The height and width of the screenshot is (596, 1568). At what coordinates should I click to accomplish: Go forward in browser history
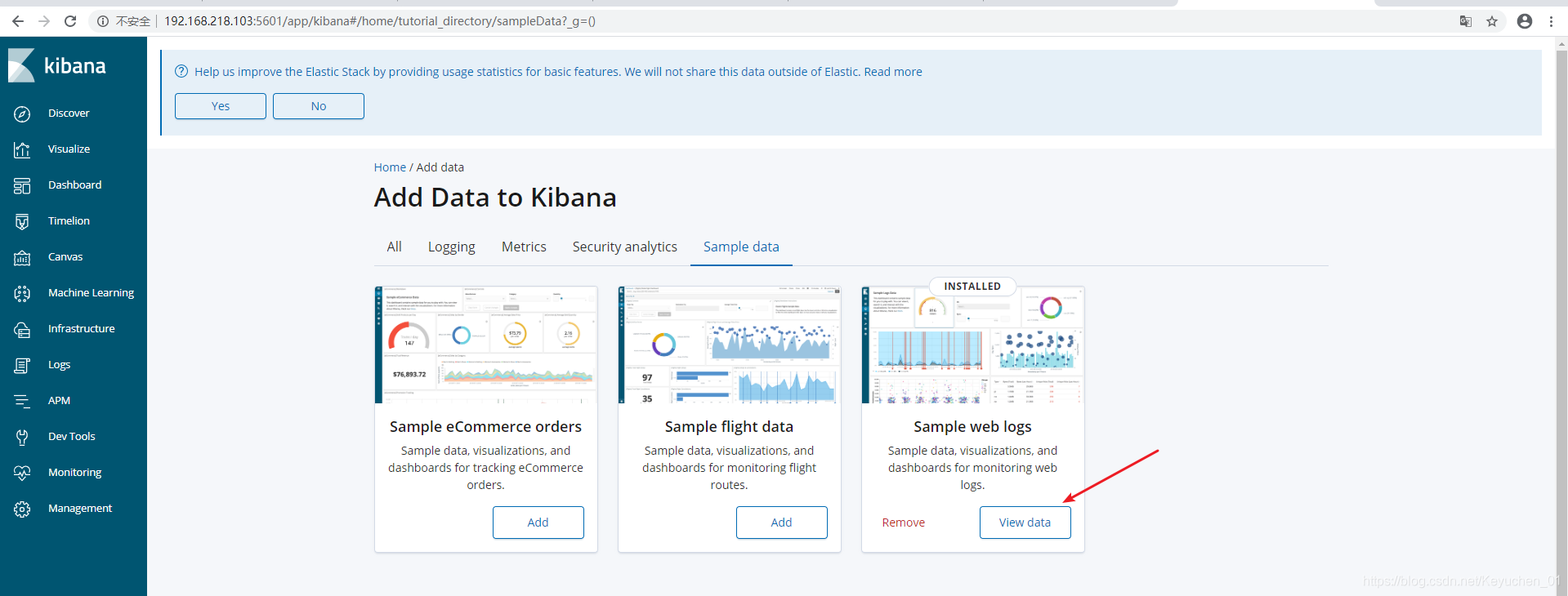click(44, 21)
